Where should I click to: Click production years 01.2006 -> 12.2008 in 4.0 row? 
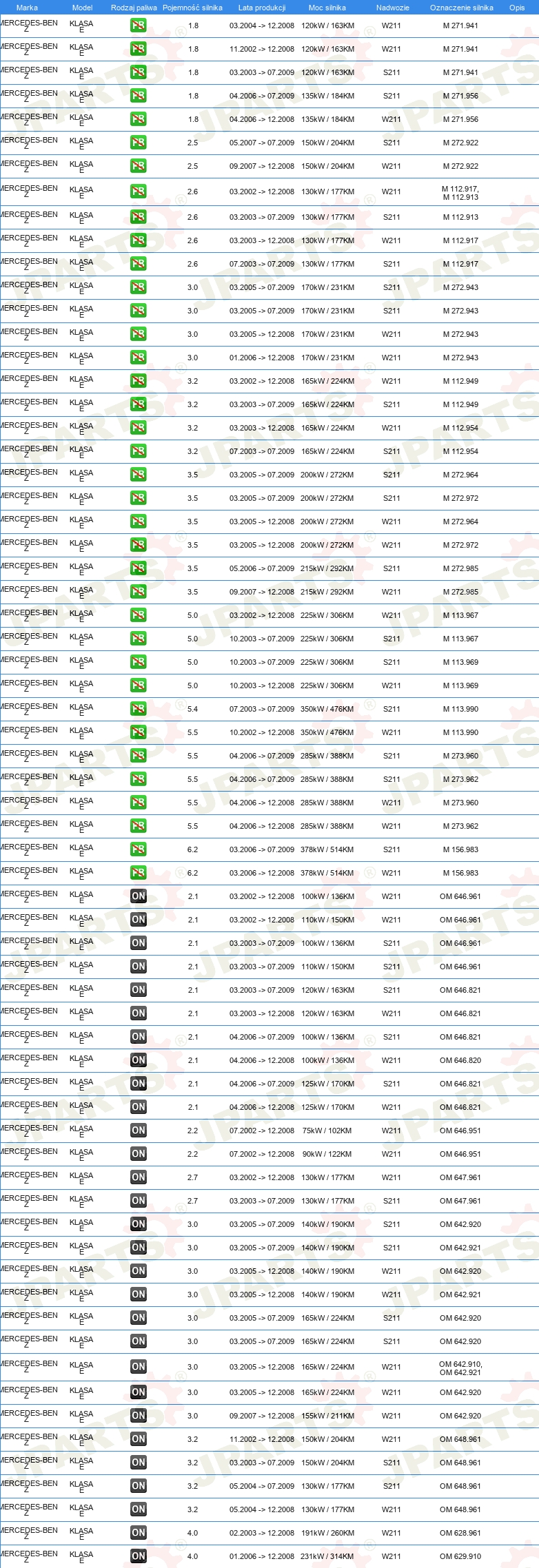262,1556
